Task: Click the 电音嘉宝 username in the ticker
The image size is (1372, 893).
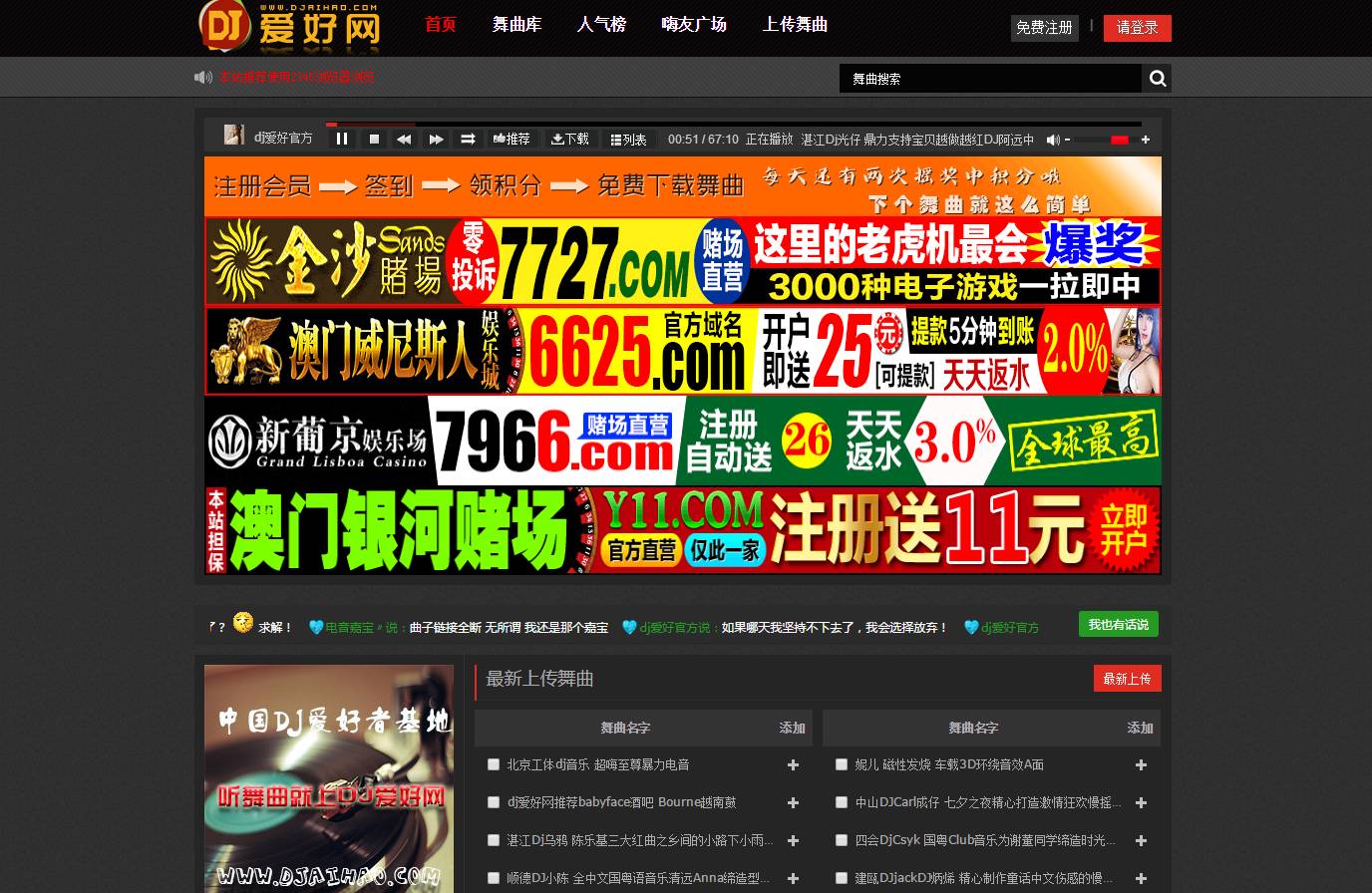Action: pyautogui.click(x=349, y=628)
